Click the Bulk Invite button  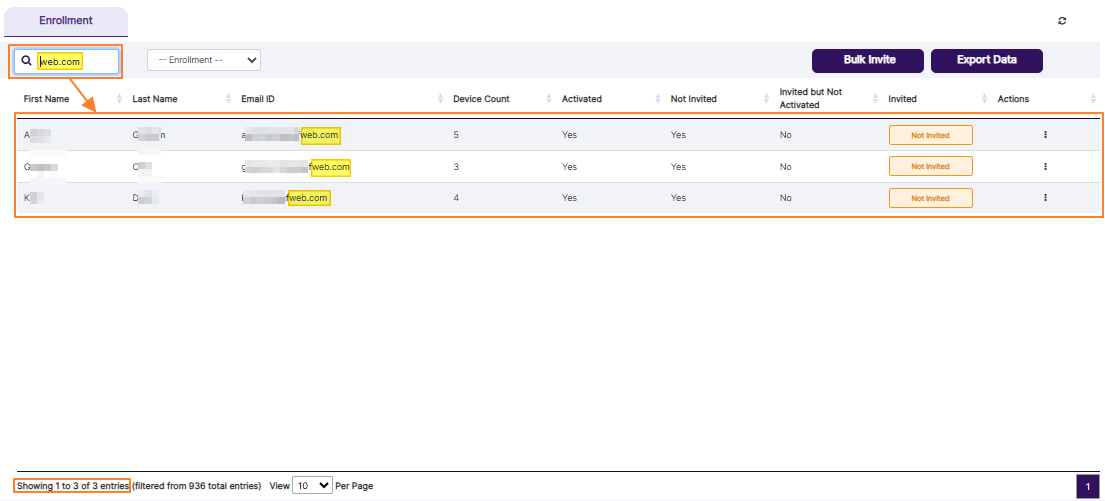point(868,61)
